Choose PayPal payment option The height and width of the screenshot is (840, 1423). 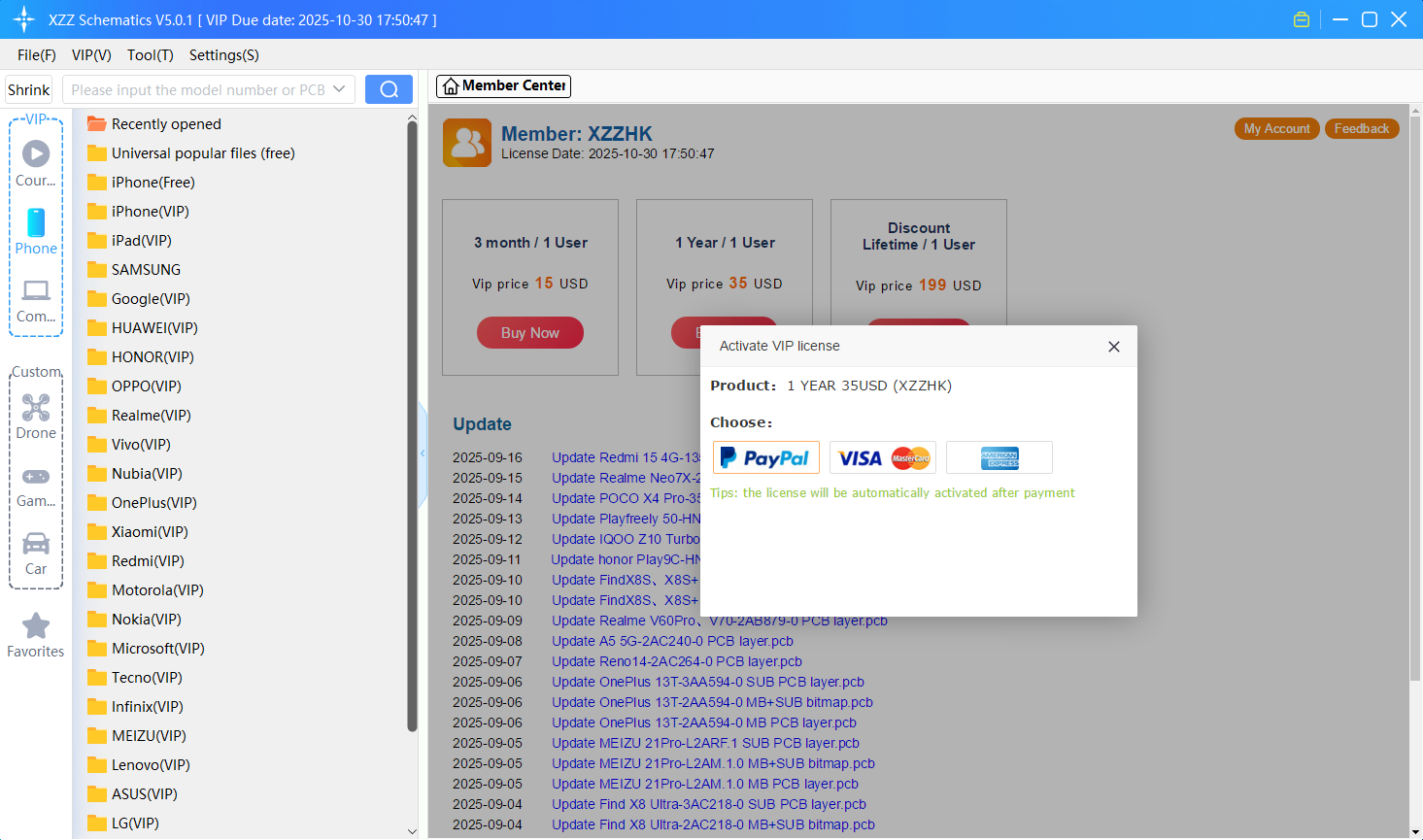(766, 457)
